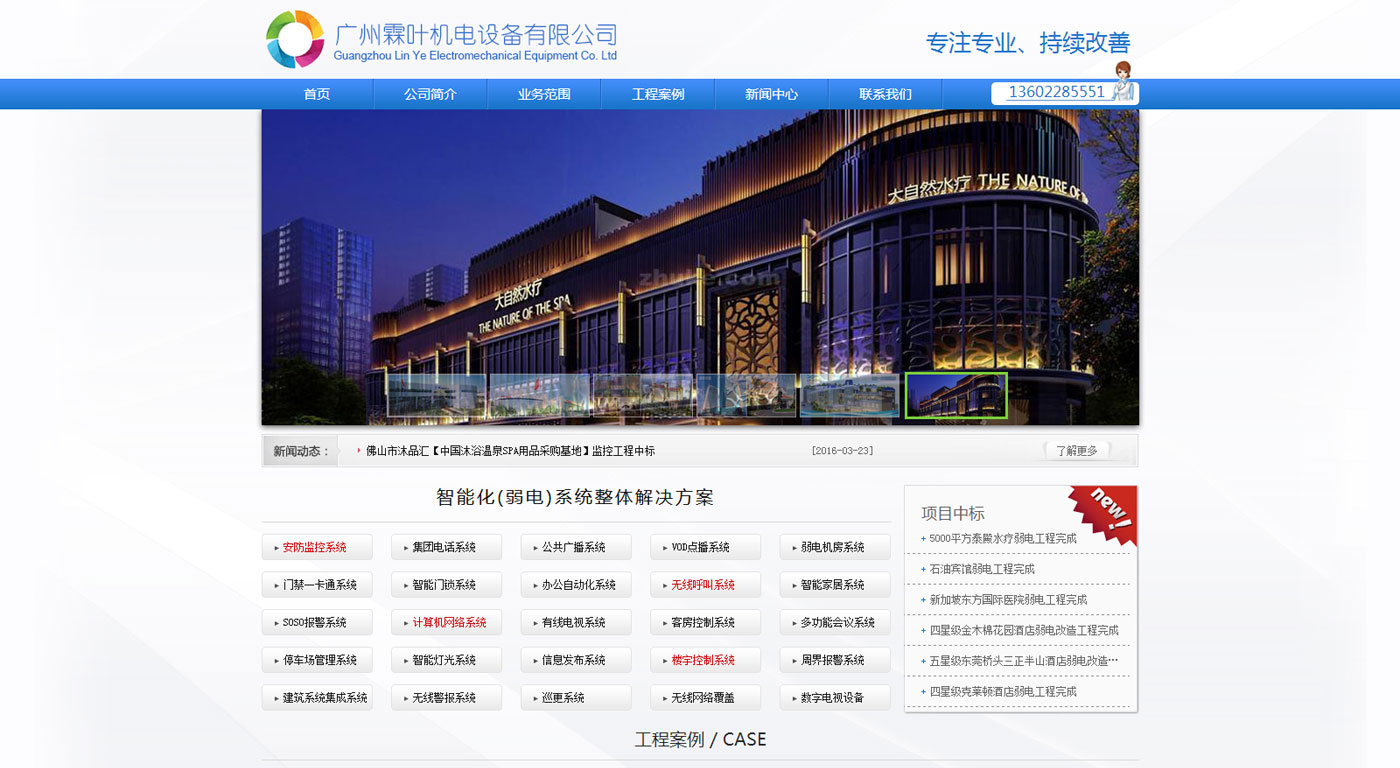Open 巡更系统

coord(576,698)
